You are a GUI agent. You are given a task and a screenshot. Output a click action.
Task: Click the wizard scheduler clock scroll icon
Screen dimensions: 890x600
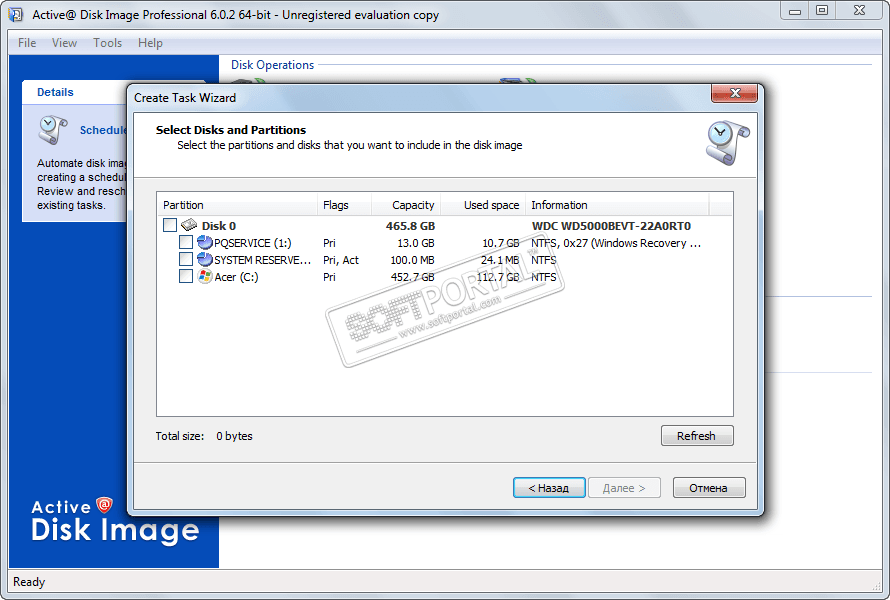[728, 143]
